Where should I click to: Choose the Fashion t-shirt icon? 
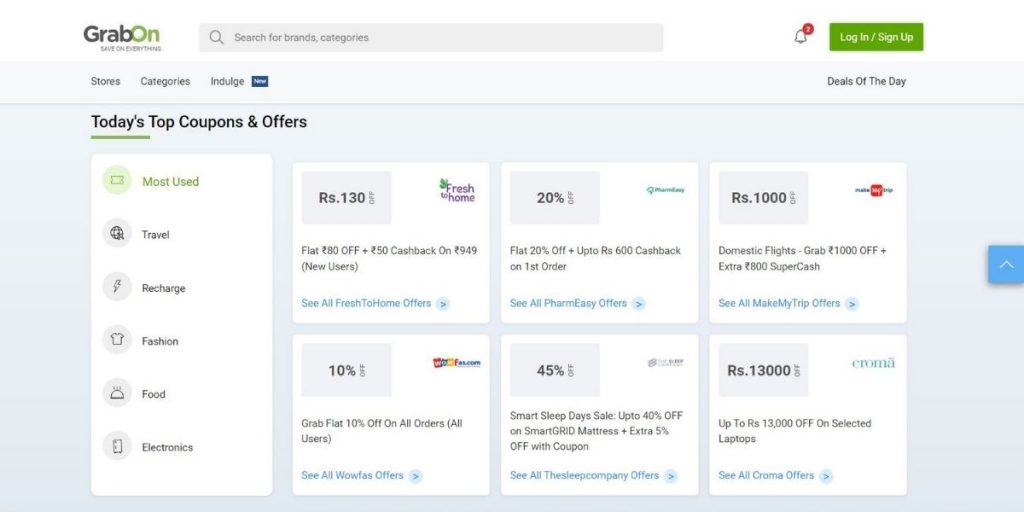(117, 340)
